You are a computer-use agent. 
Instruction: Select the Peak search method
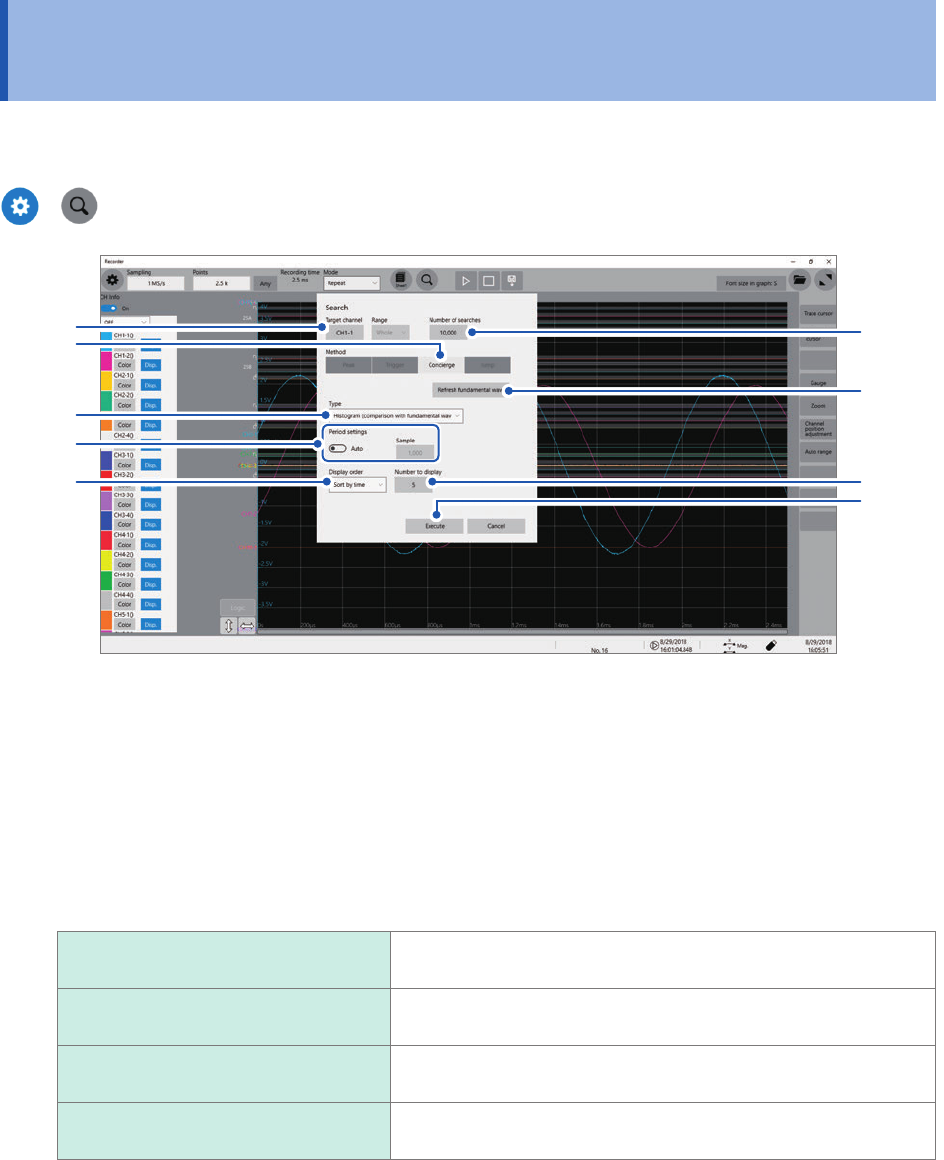(348, 365)
